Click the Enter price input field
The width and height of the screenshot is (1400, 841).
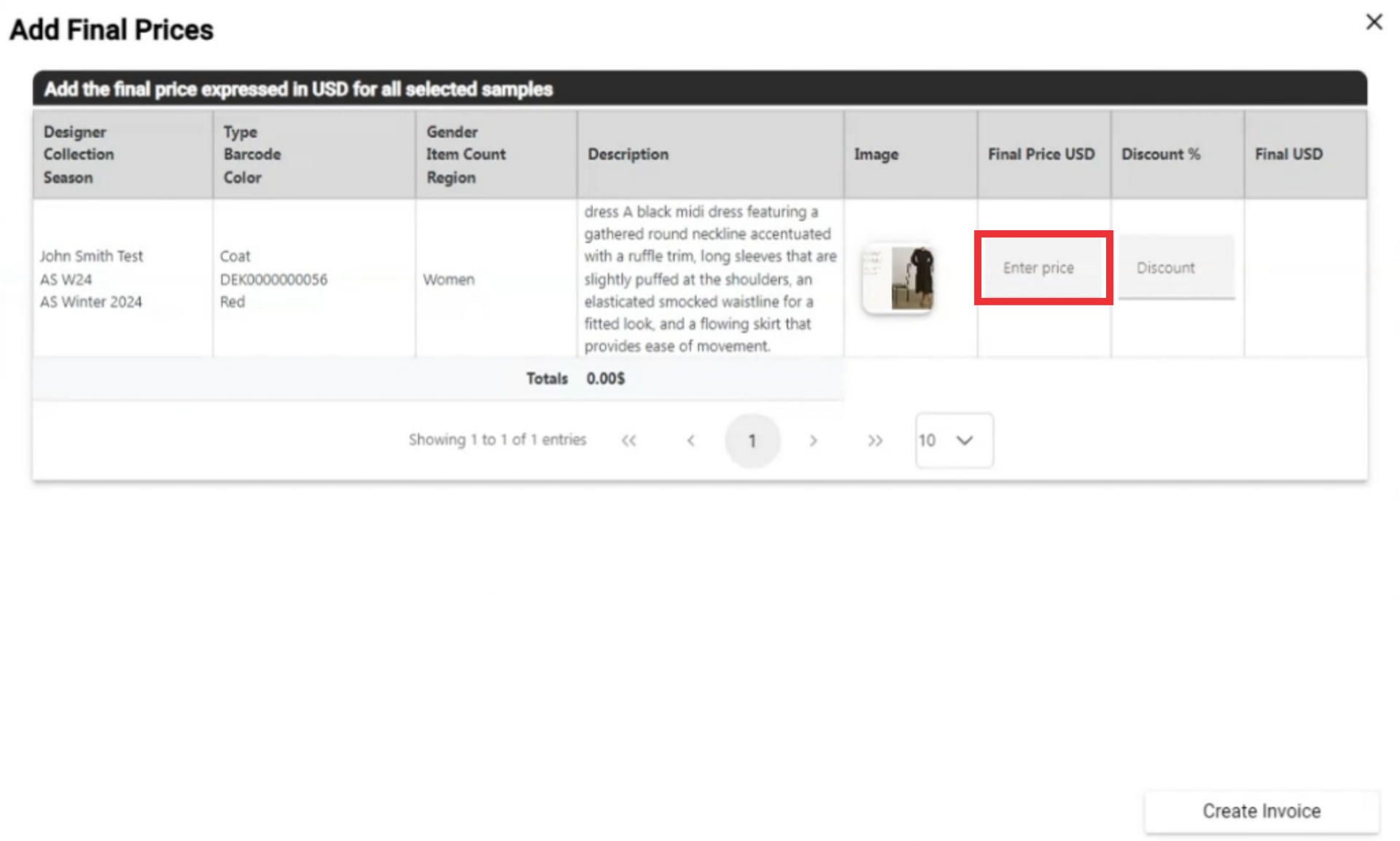(x=1043, y=267)
